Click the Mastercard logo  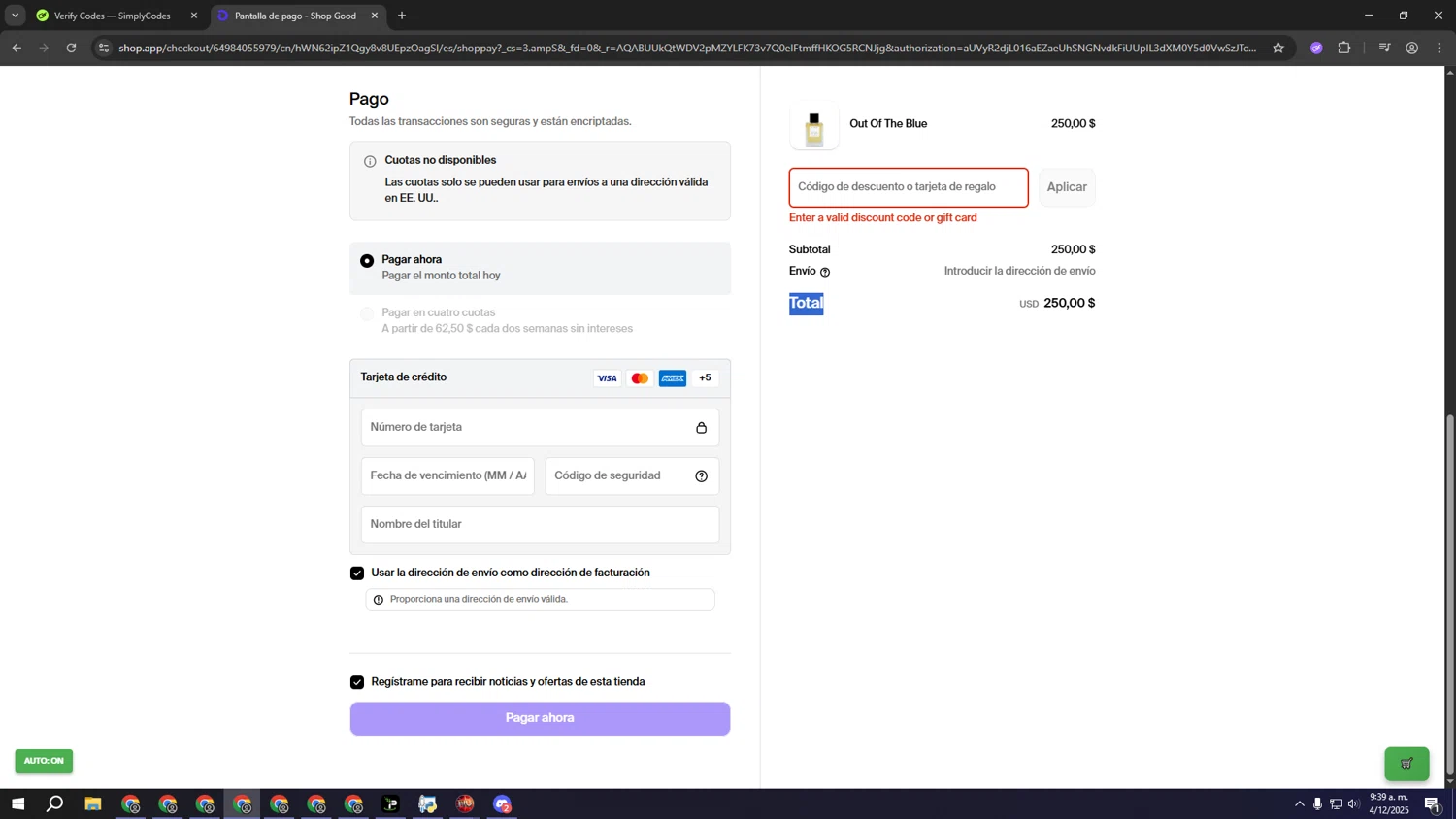coord(640,378)
